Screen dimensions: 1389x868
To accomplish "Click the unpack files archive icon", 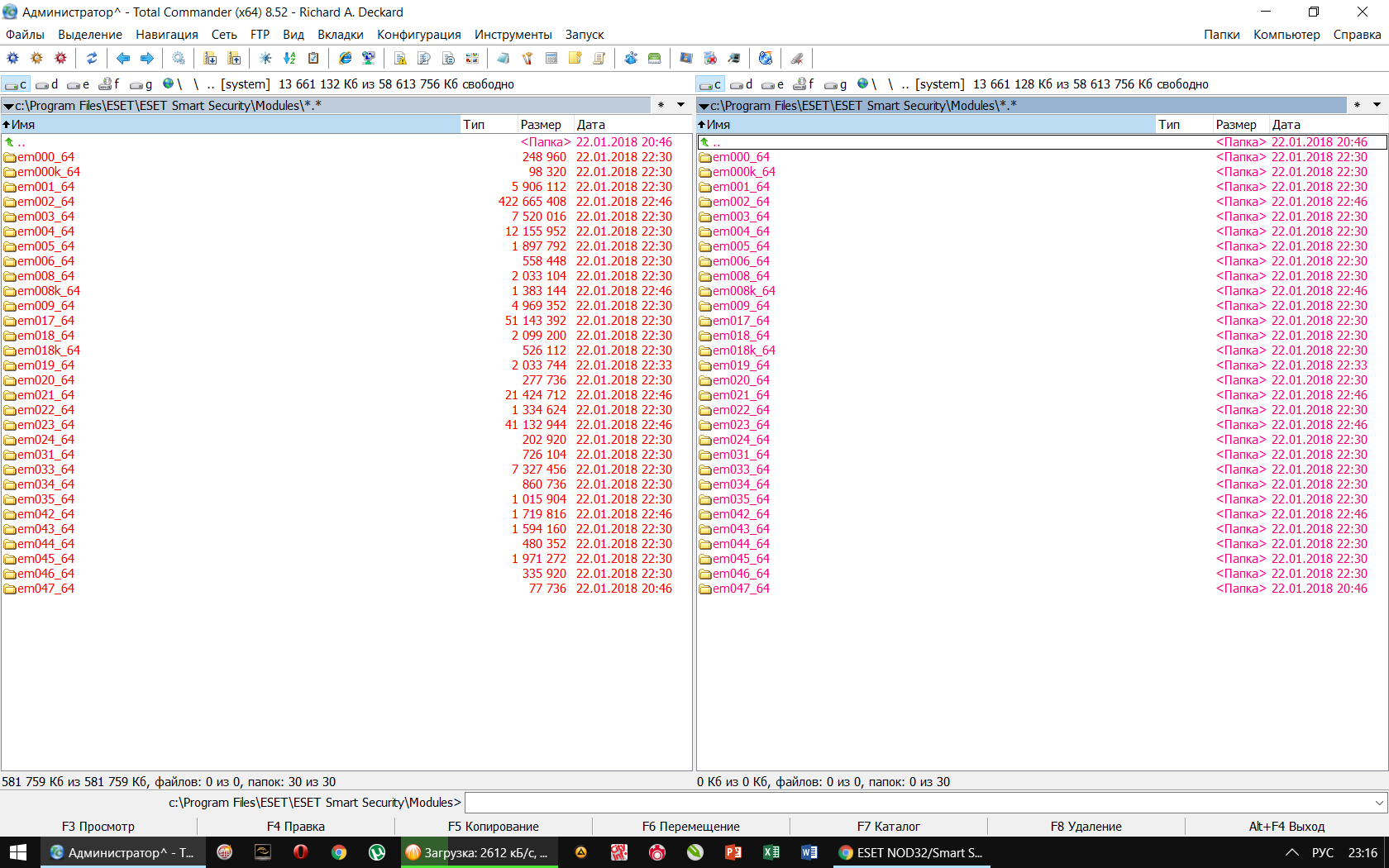I will coord(234,58).
